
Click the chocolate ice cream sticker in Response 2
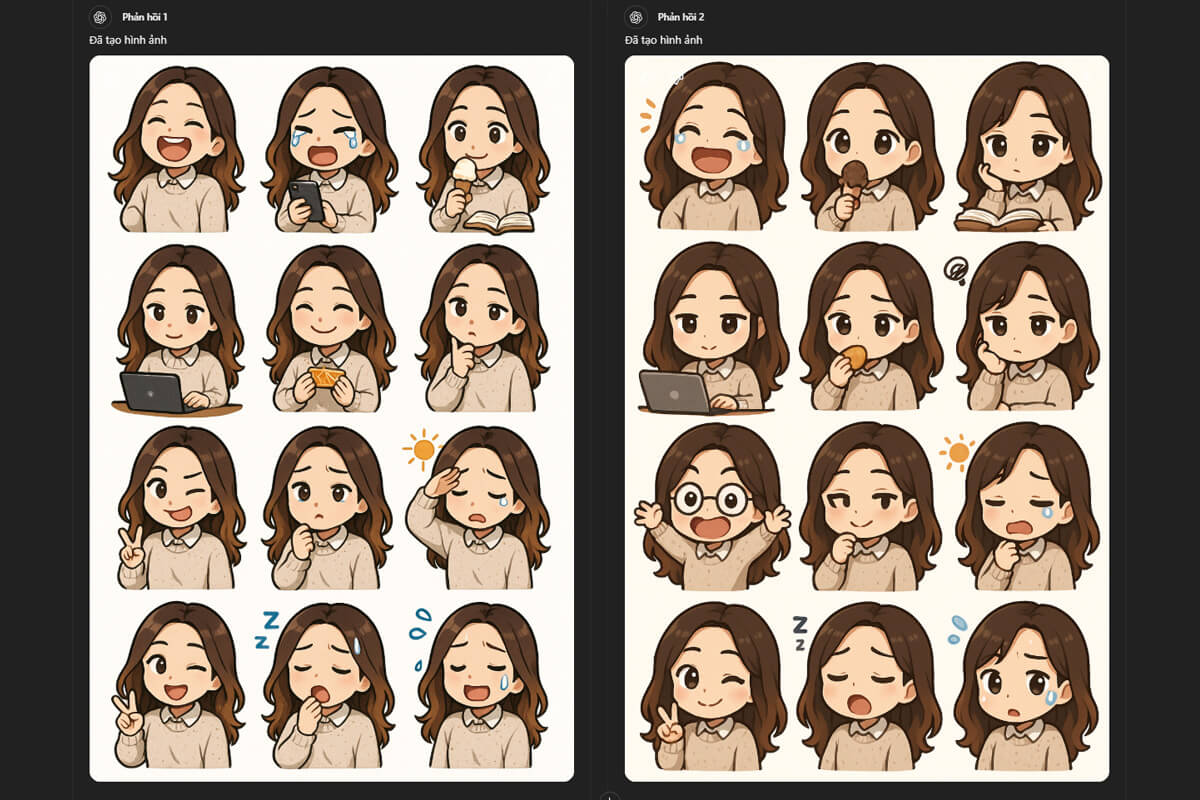(869, 150)
